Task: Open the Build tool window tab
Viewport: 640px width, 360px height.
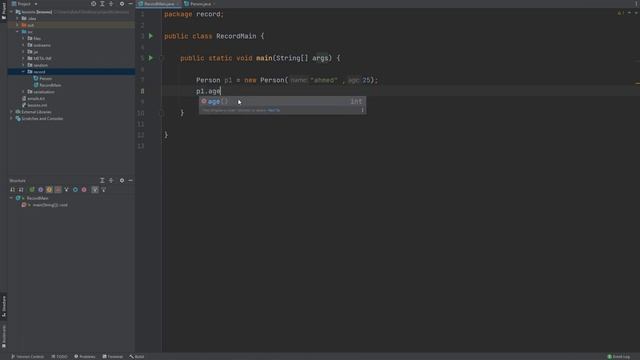Action: pyautogui.click(x=137, y=356)
